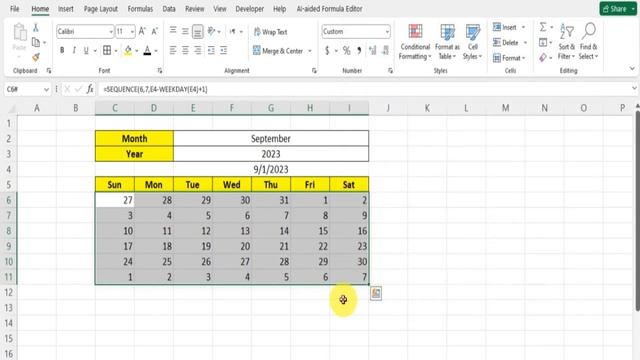The image size is (640, 360).
Task: Center cell text horizontally
Action: [x=185, y=50]
